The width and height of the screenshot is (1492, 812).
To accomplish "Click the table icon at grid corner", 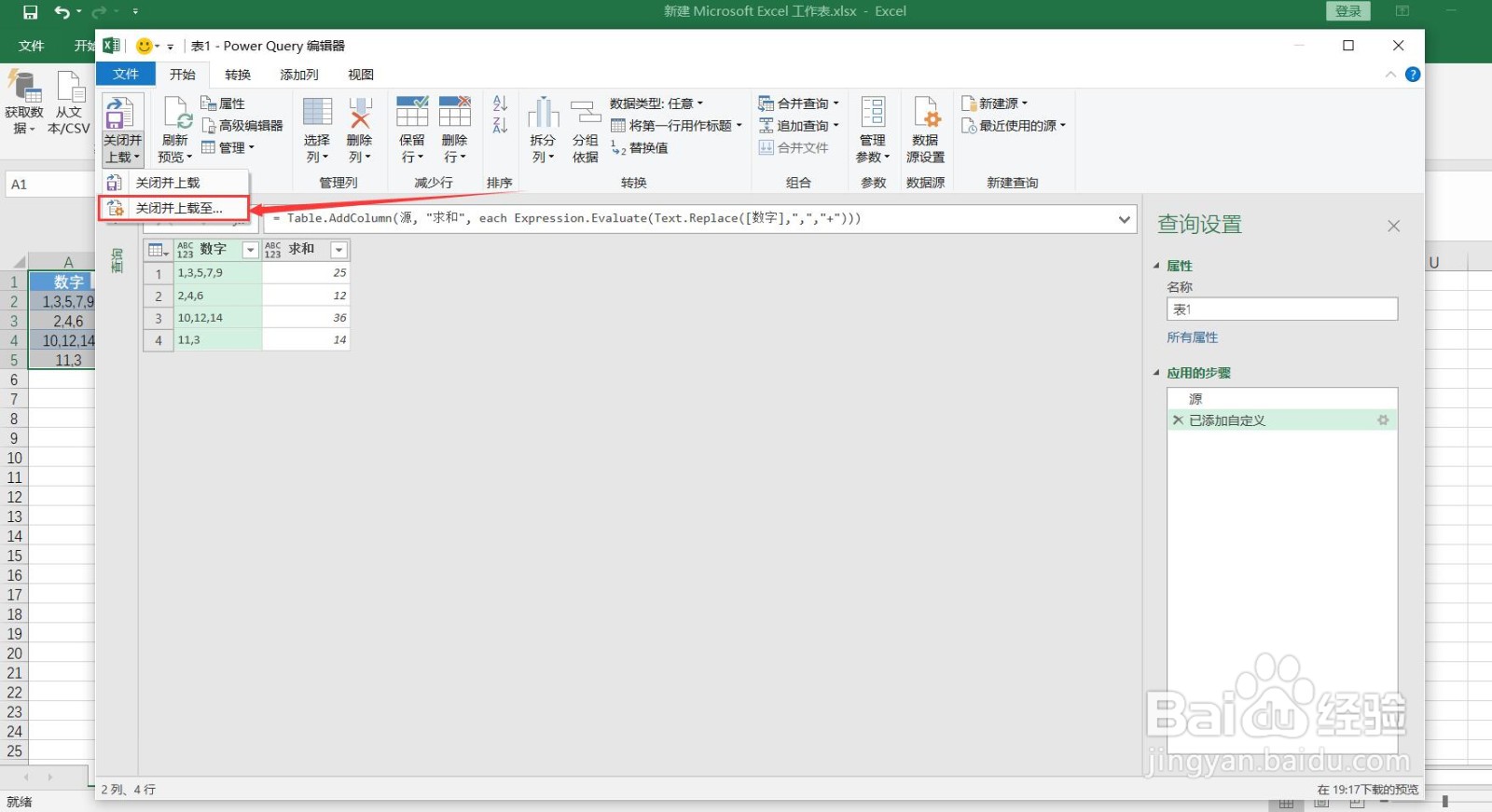I will [x=159, y=250].
